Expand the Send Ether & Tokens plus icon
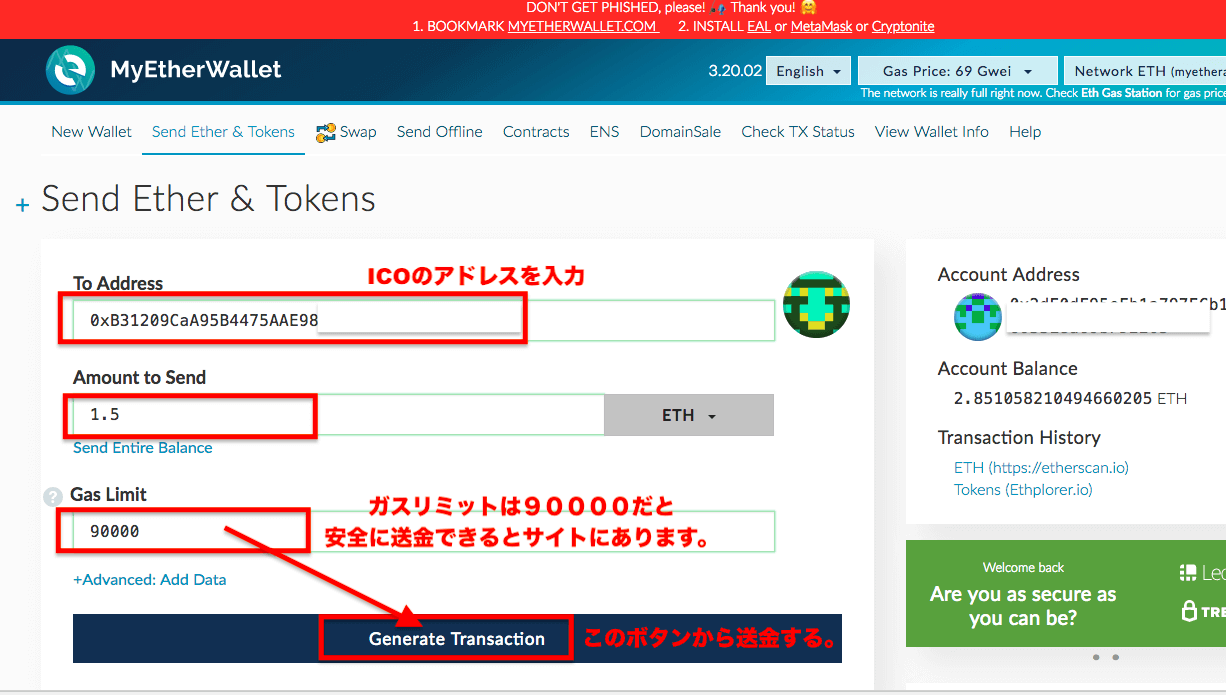 (x=23, y=205)
